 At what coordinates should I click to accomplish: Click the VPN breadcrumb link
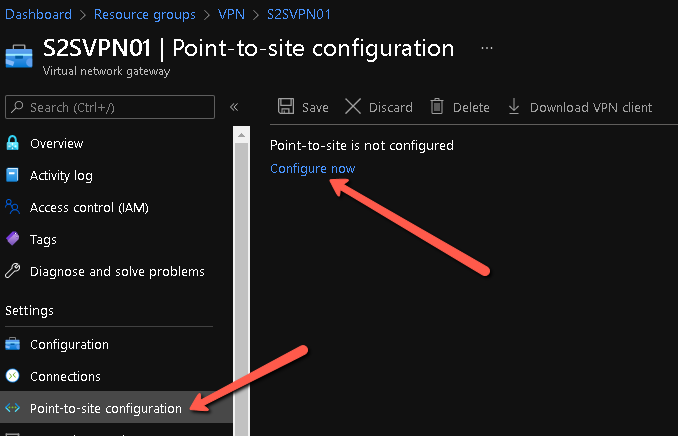click(231, 14)
